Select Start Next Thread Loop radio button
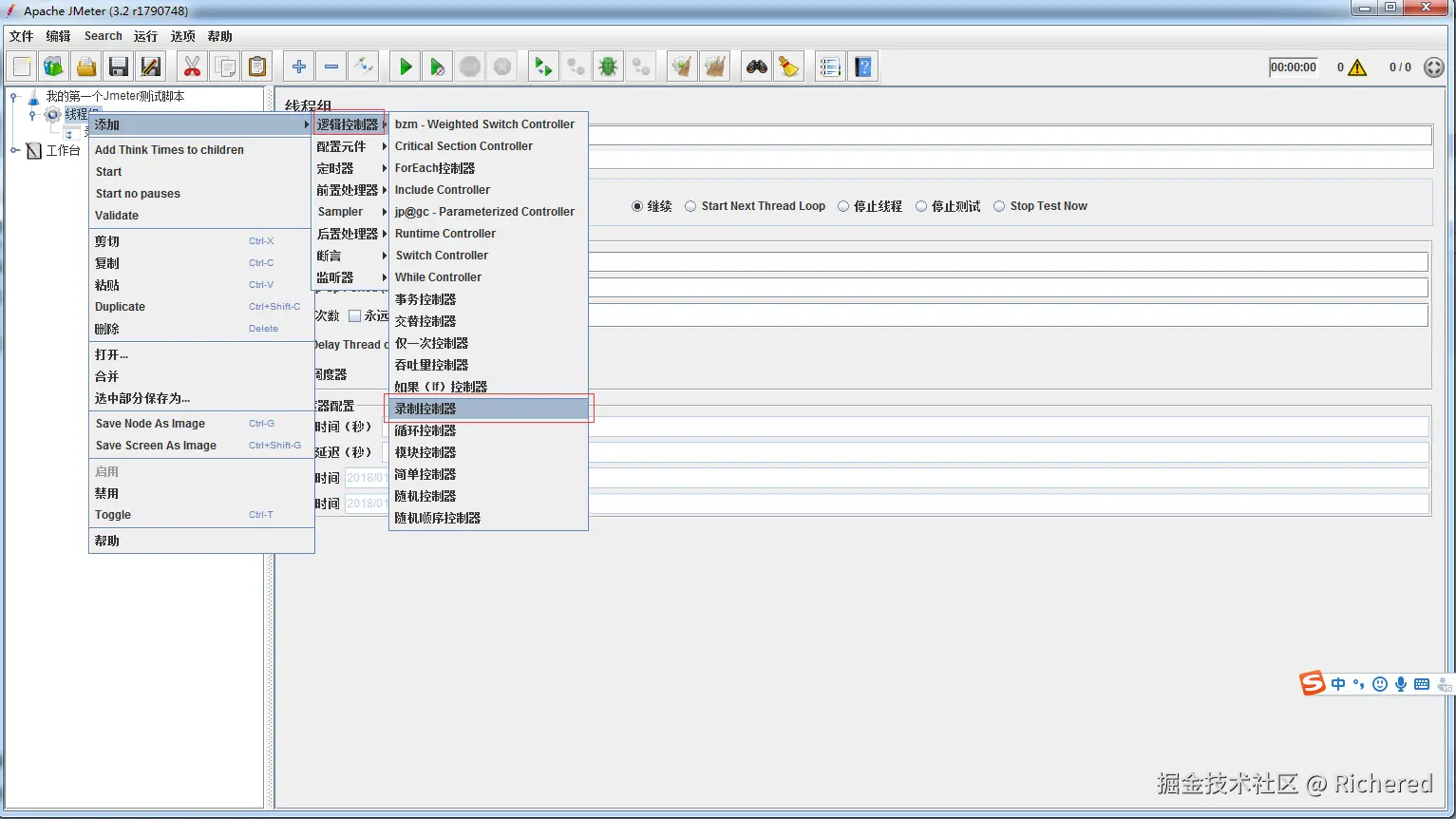 point(690,206)
